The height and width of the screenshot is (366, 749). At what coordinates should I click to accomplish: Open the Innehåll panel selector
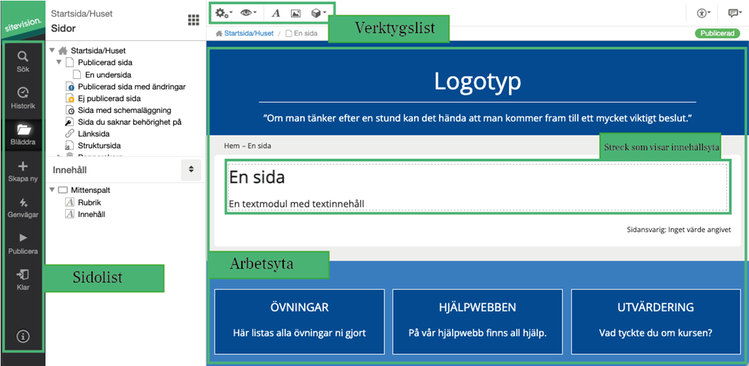pyautogui.click(x=191, y=170)
